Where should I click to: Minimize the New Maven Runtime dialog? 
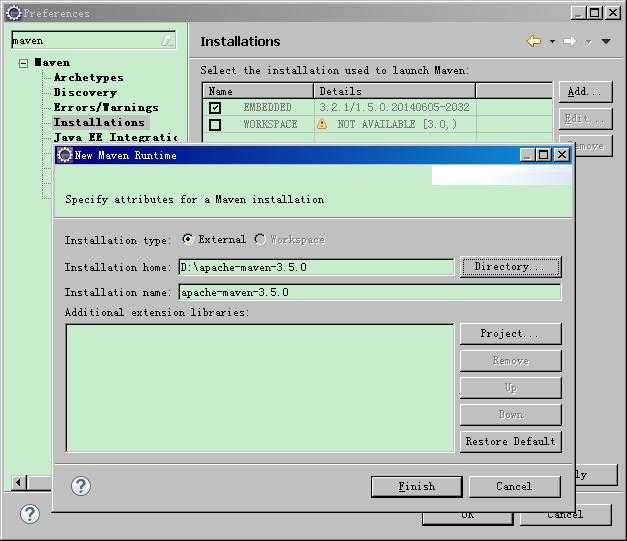527,155
